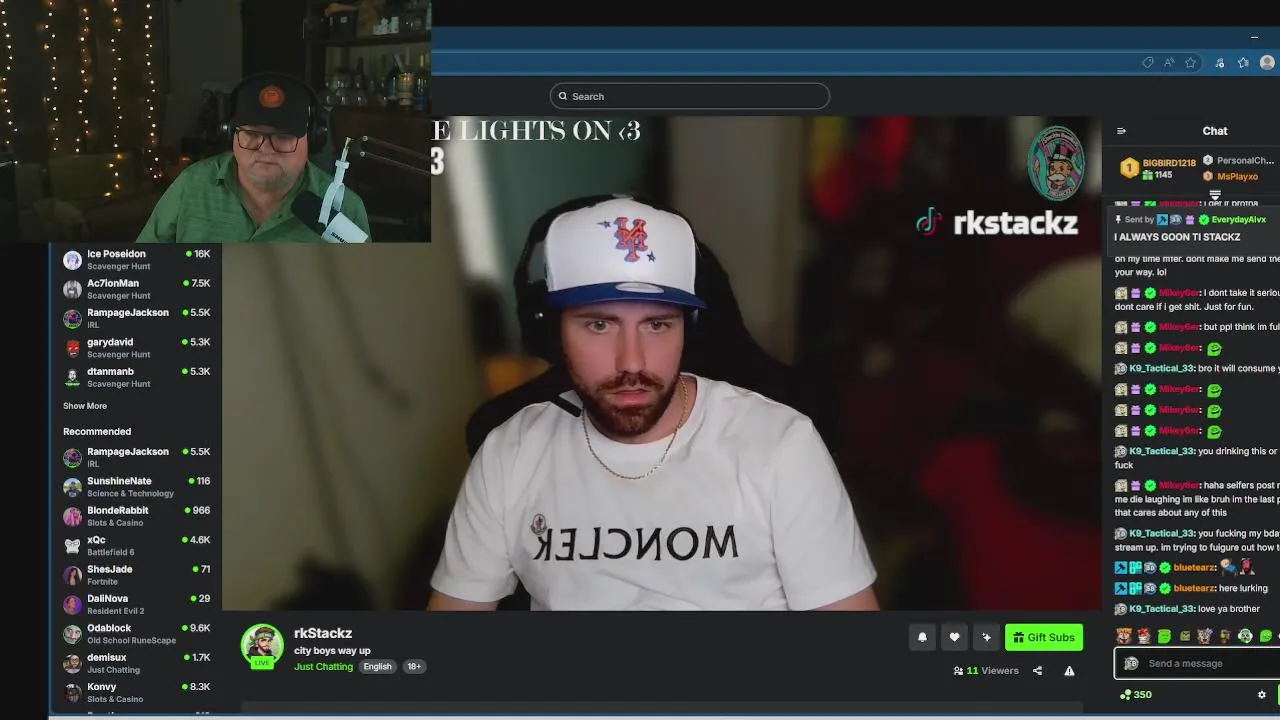Report the stream via warning triangle icon
The height and width of the screenshot is (720, 1280).
[1069, 671]
